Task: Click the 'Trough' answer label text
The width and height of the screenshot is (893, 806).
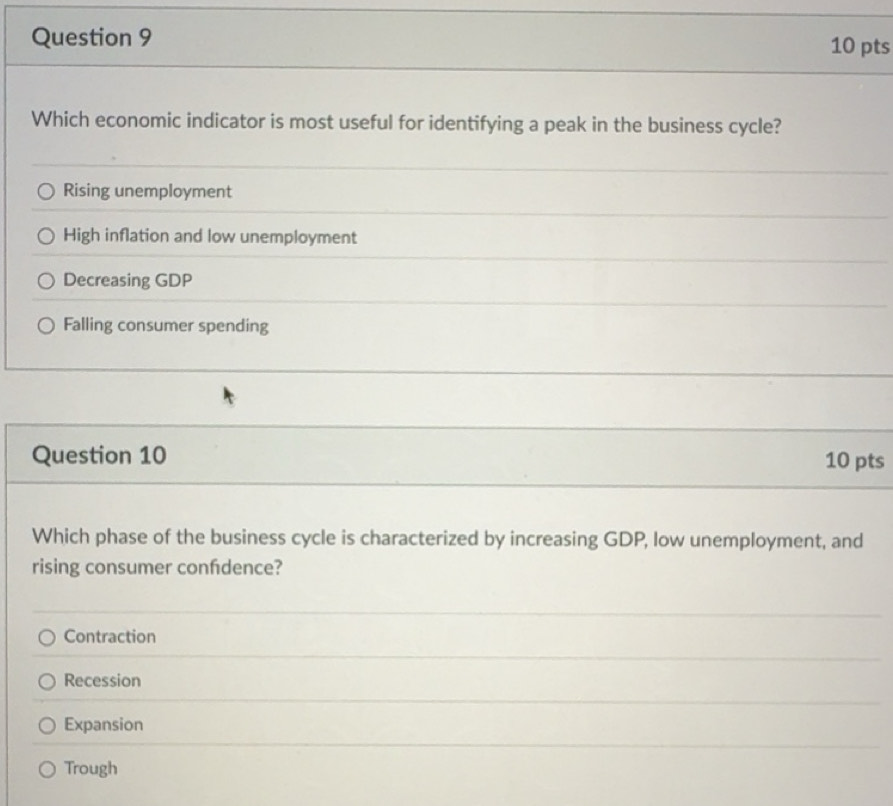Action: pos(91,769)
